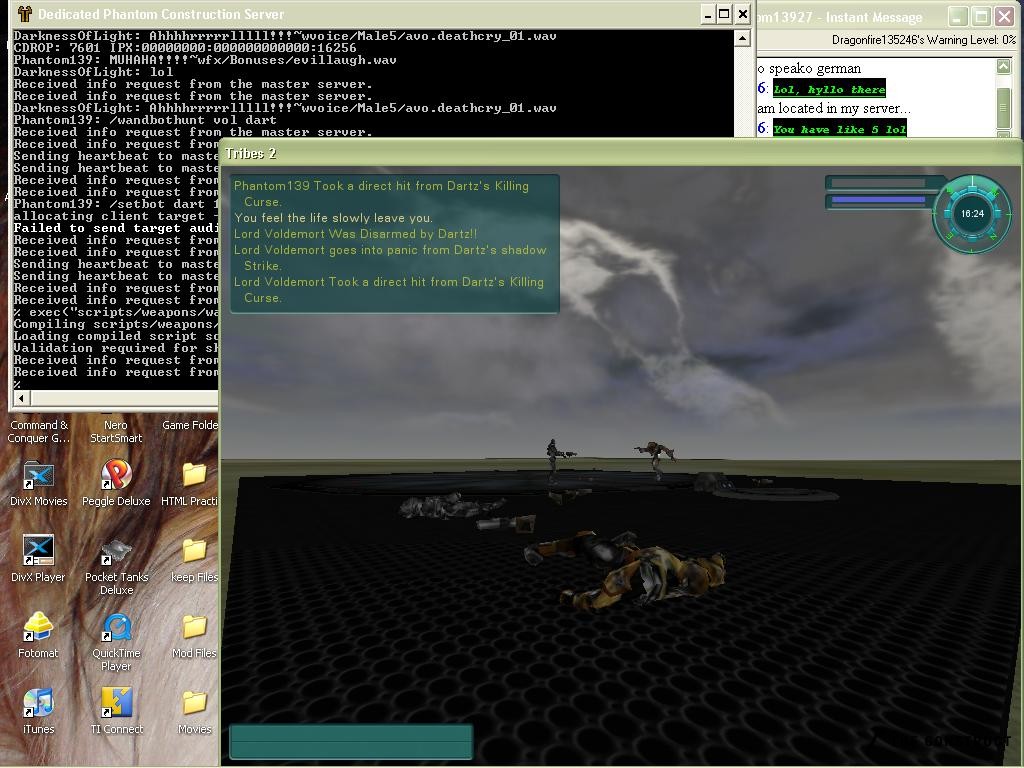Click "You feel the life slowly leave you."

click(x=333, y=218)
